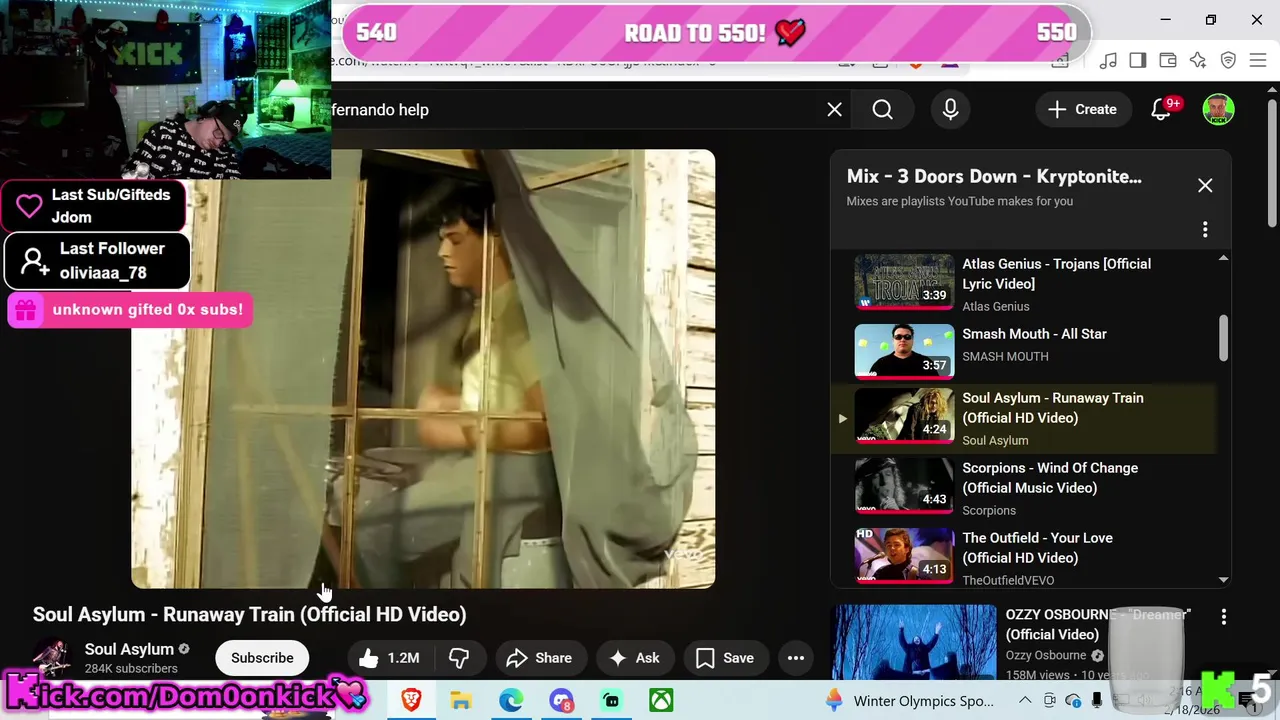Open the Winter Olympics news widget

point(909,700)
